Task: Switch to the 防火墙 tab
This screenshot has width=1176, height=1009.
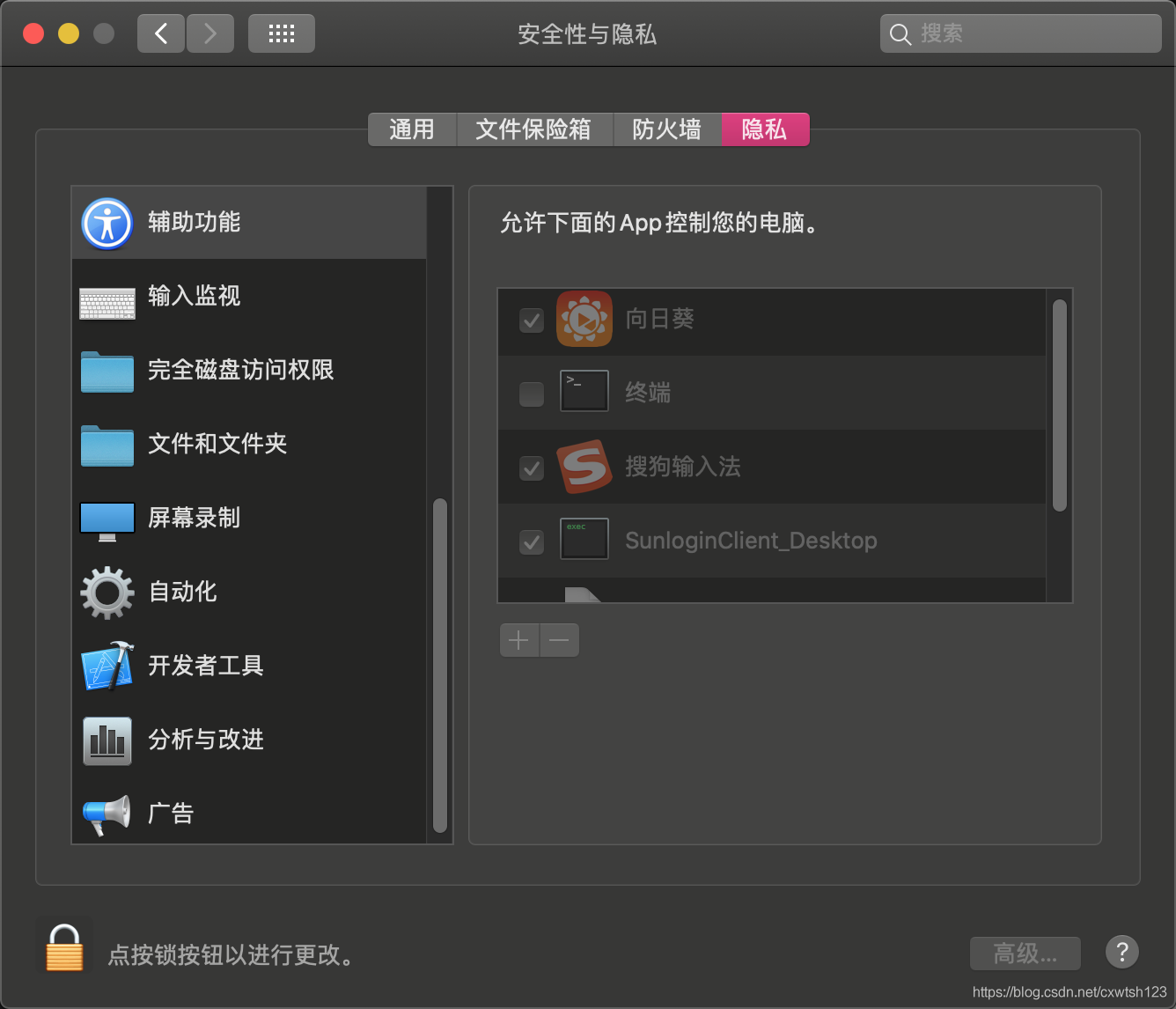Action: 666,129
